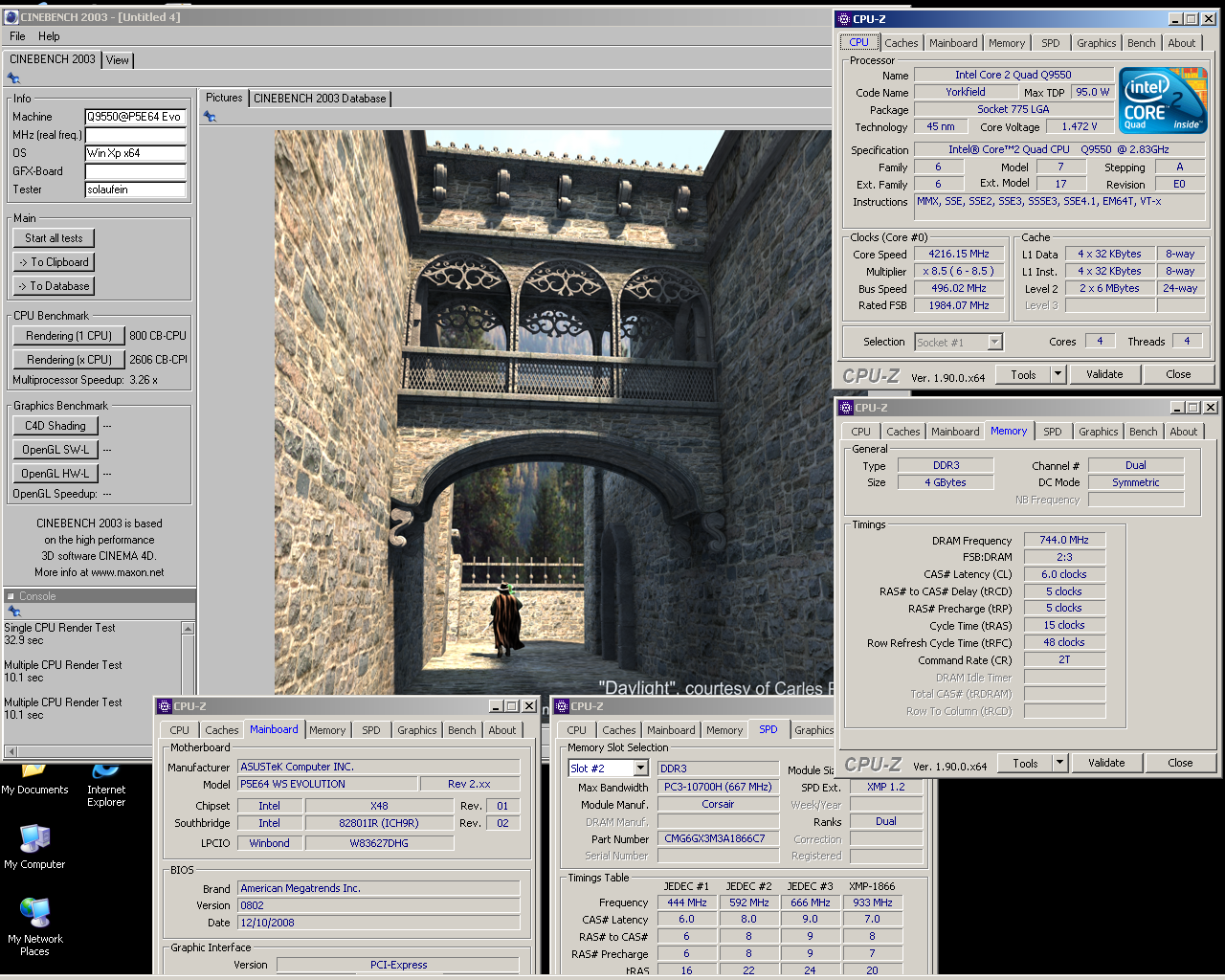Click the pin icon under CINEBENCH 2003 tab
Image resolution: width=1225 pixels, height=980 pixels.
coord(13,78)
